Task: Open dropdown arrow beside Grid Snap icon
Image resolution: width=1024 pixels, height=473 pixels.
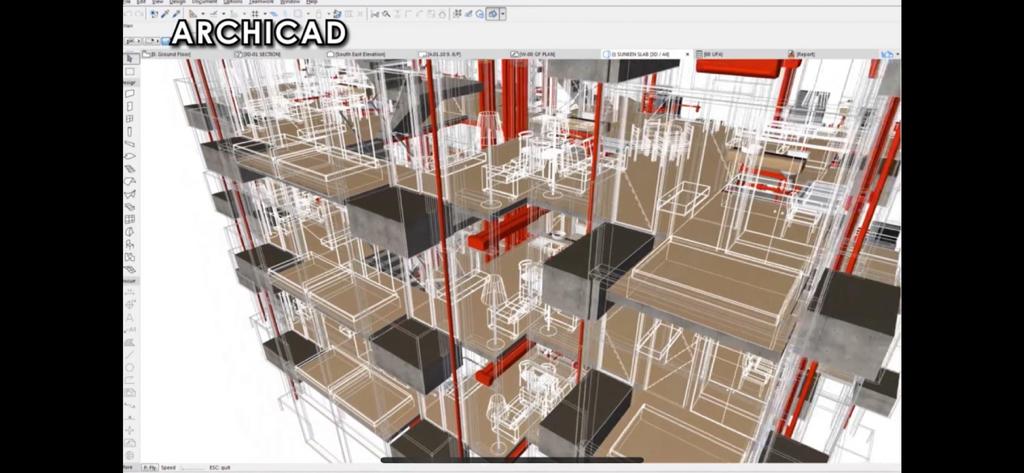Action: 265,14
